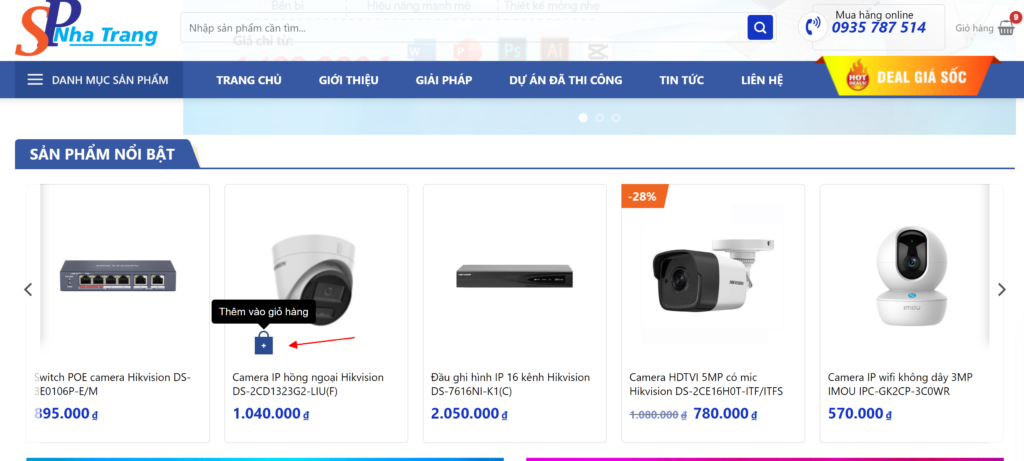Show next products with right arrow

coord(1002,290)
